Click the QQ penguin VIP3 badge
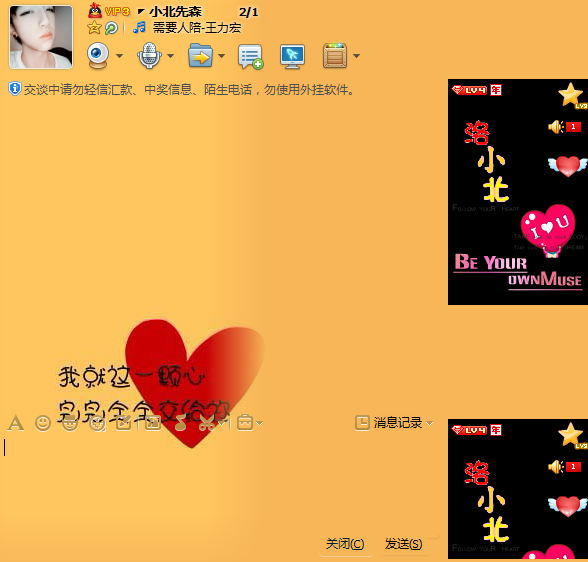Viewport: 588px width, 562px height. (x=109, y=11)
